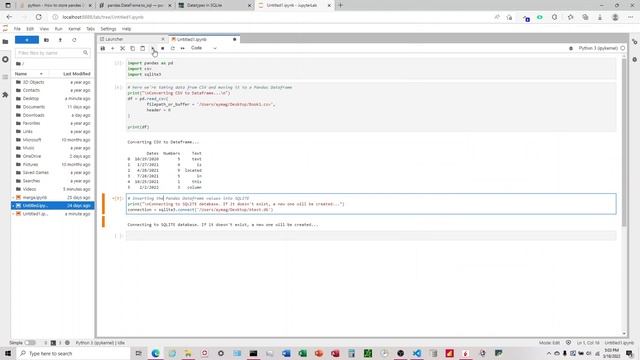This screenshot has width=640, height=360.
Task: Run the selected cell with play icon
Action: [153, 48]
